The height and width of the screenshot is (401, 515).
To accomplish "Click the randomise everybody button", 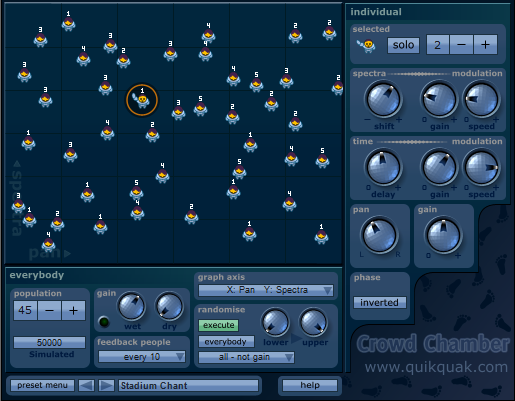I will click(226, 341).
